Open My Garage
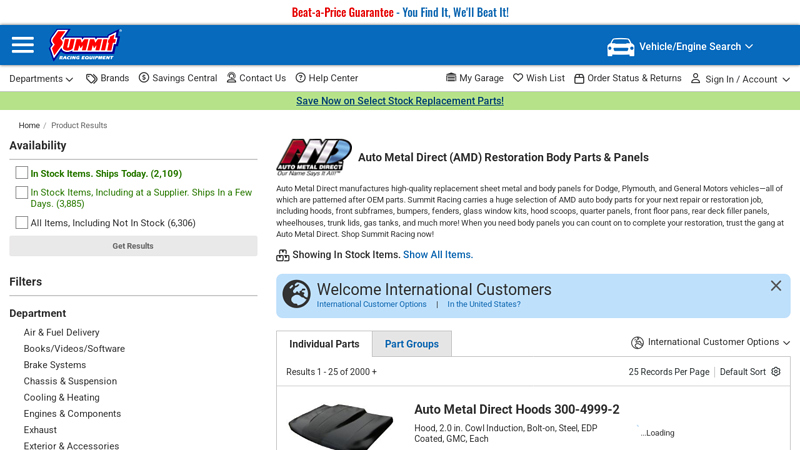Screen dimensions: 800x450 pyautogui.click(x=481, y=78)
